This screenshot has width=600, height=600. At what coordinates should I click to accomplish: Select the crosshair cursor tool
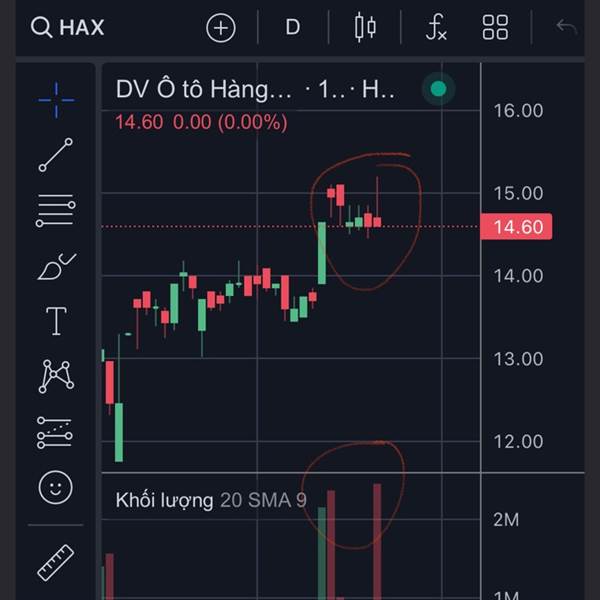point(56,100)
